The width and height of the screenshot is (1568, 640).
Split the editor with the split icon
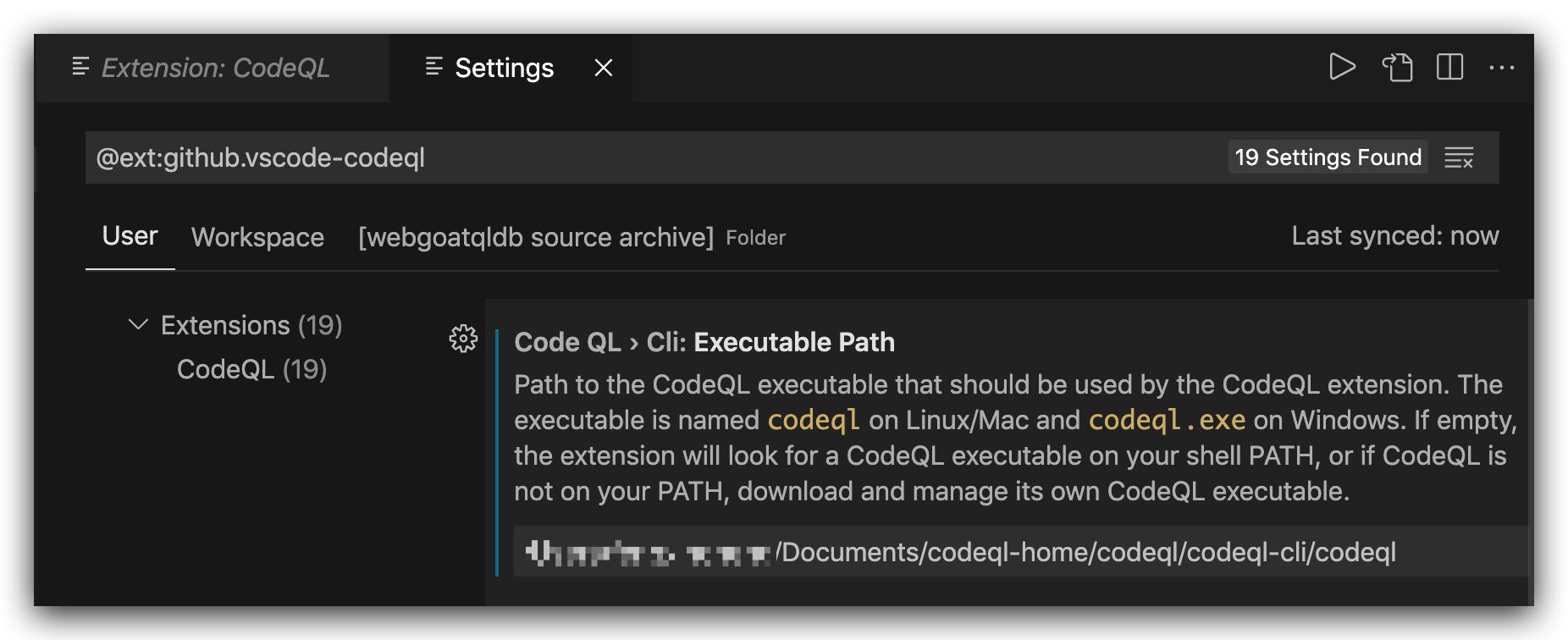(x=1449, y=68)
